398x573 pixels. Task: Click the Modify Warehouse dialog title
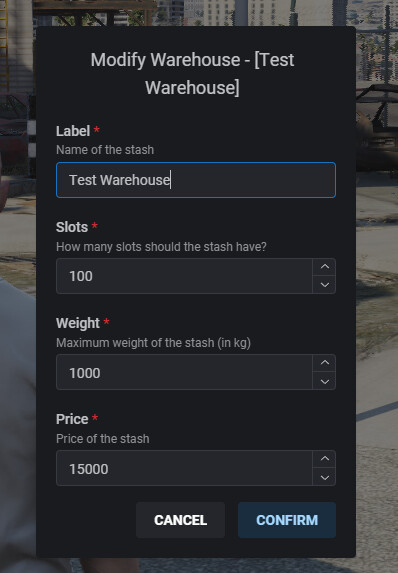pyautogui.click(x=192, y=73)
